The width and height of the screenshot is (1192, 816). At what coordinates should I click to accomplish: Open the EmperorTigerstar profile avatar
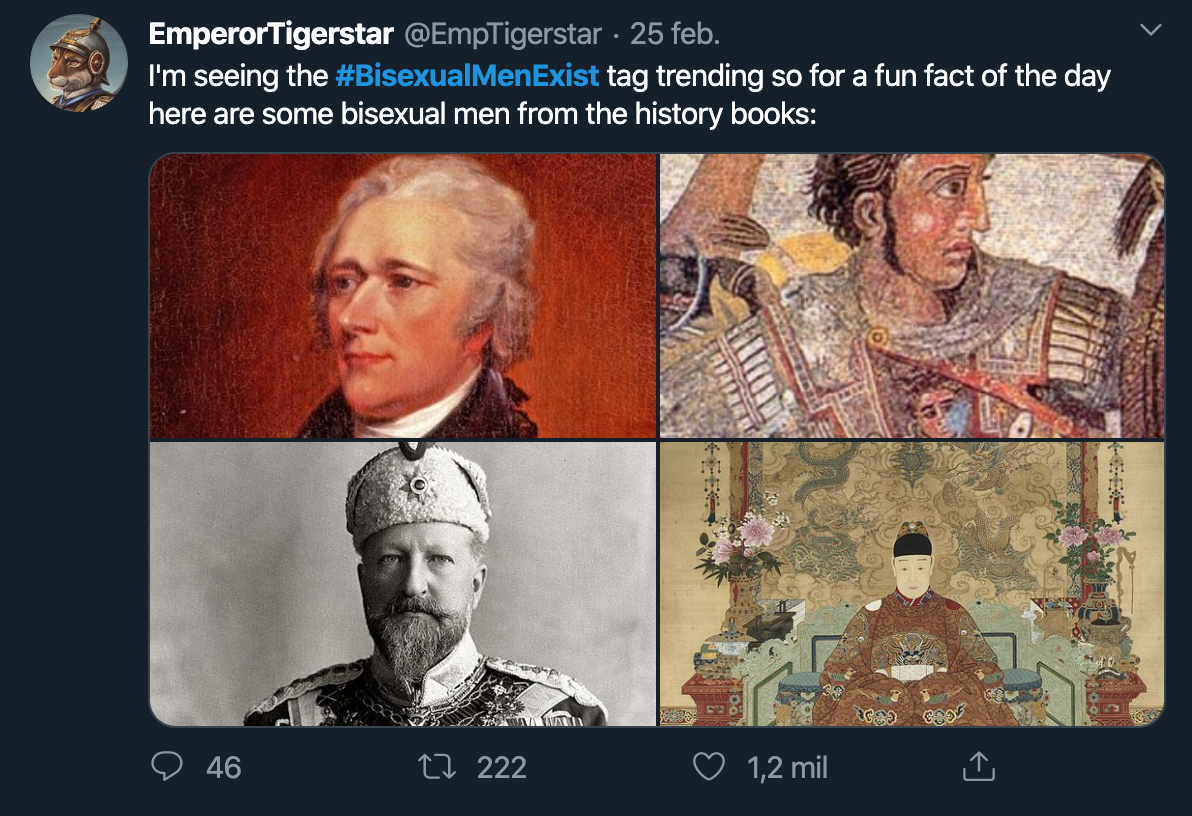pos(79,62)
